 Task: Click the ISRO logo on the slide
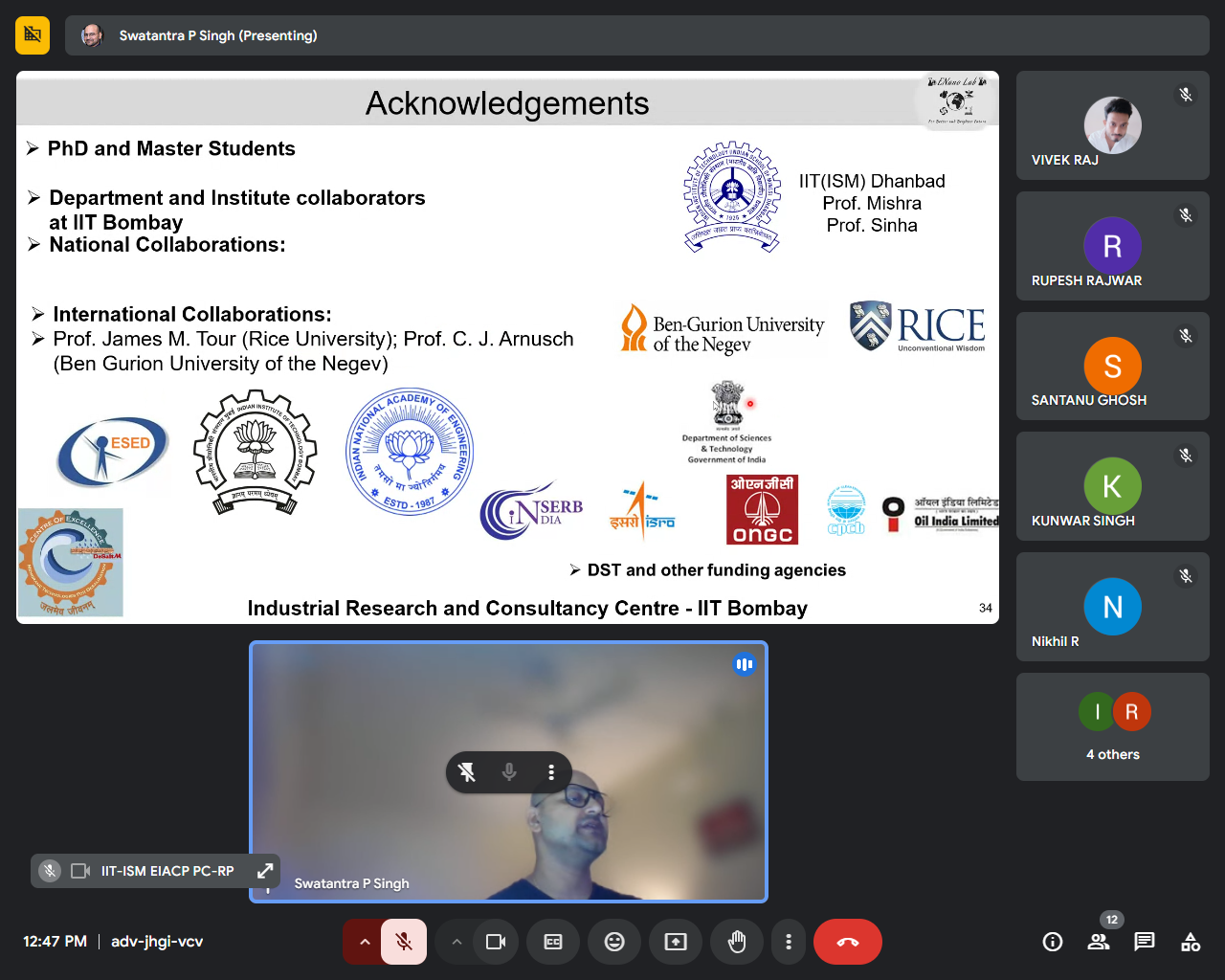642,512
